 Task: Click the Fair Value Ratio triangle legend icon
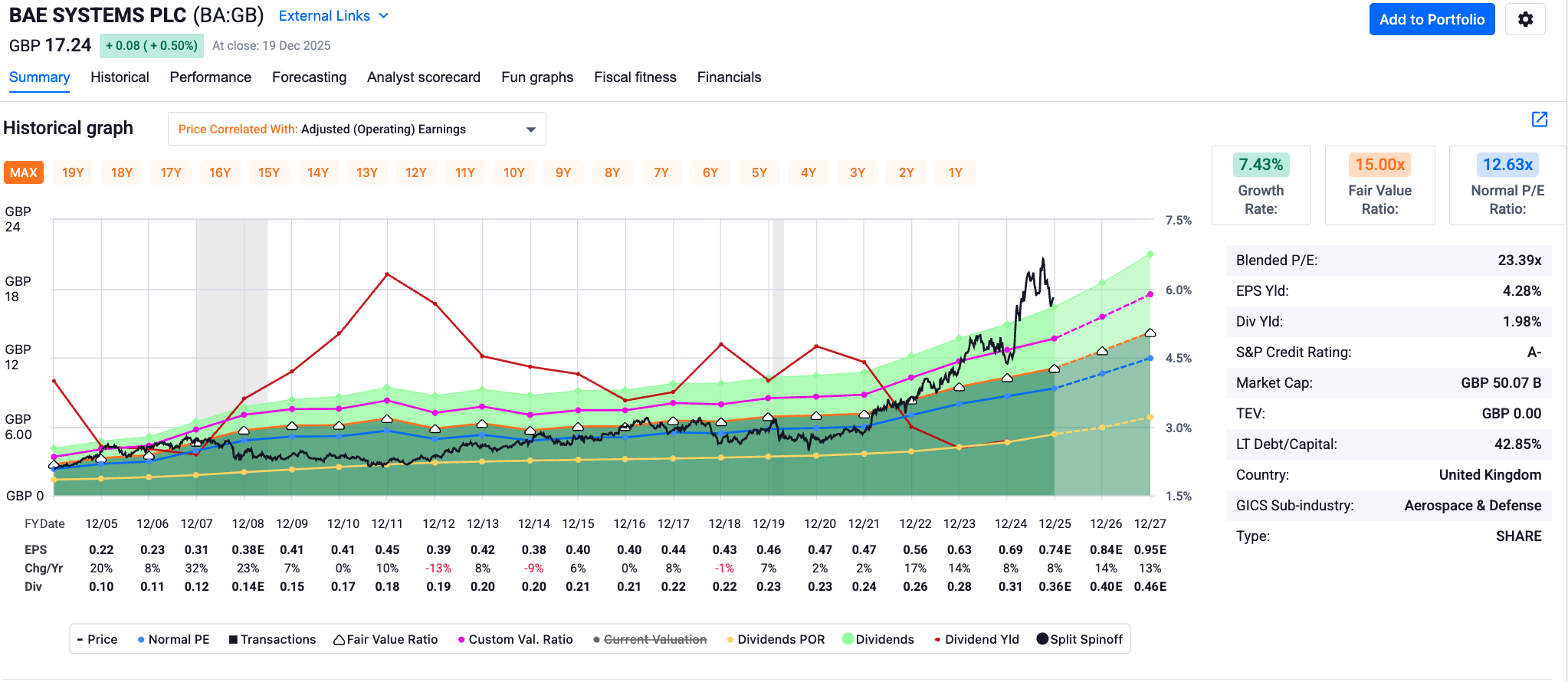point(339,640)
